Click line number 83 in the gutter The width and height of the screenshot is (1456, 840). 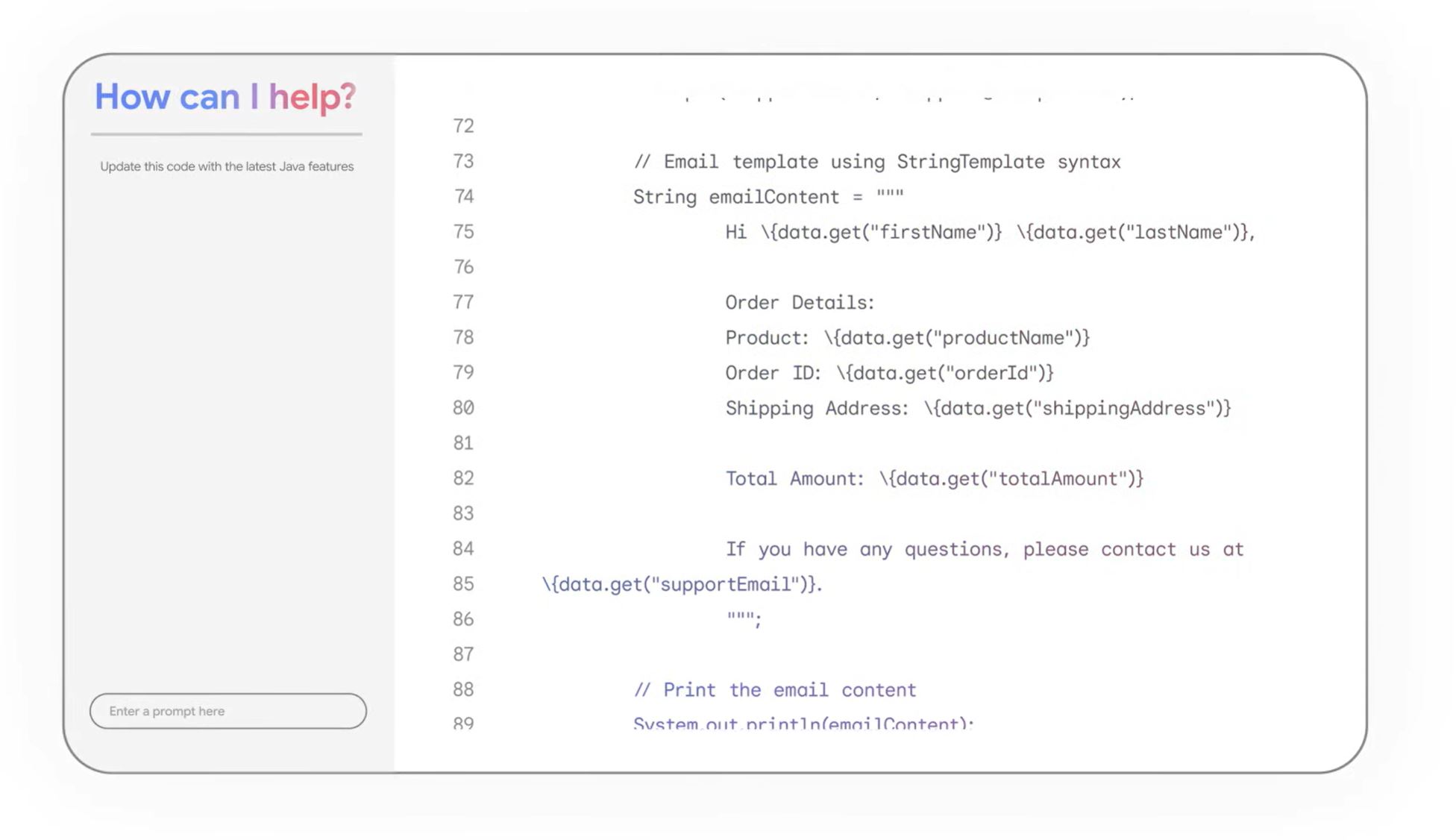click(x=463, y=513)
